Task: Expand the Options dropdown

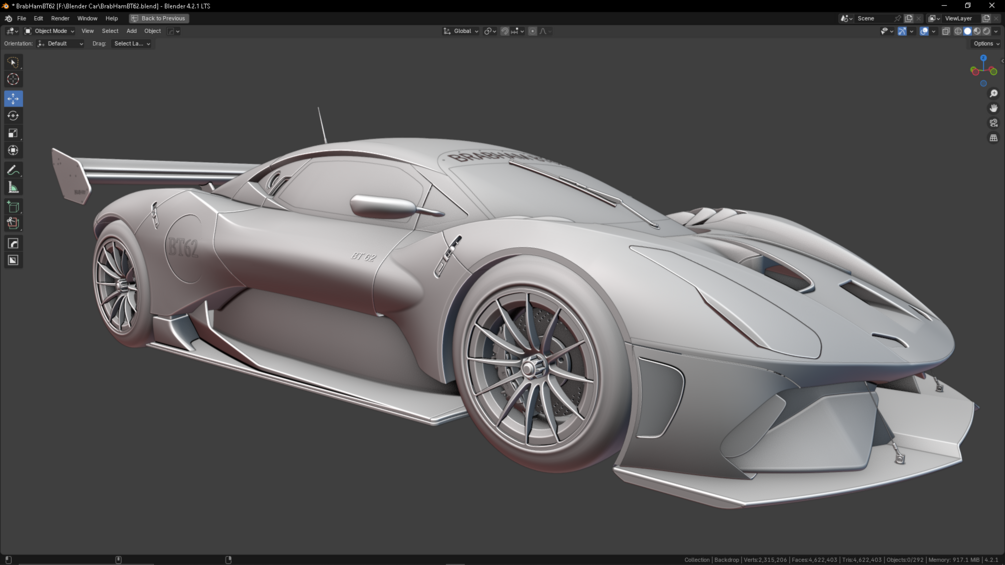Action: [x=986, y=44]
